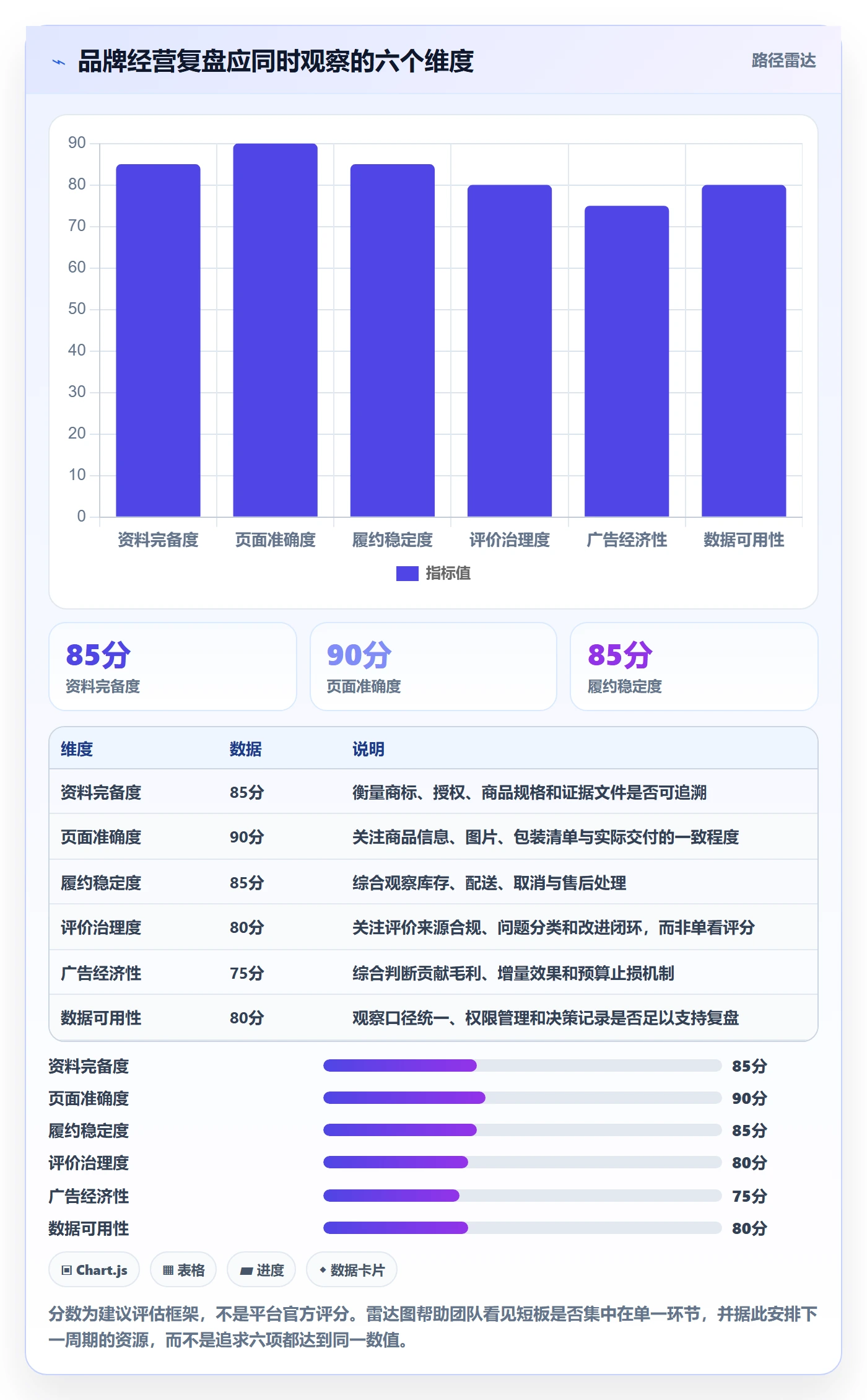Image resolution: width=867 pixels, height=1400 pixels.
Task: Click the 页面准确度 x-axis label
Action: tap(275, 540)
